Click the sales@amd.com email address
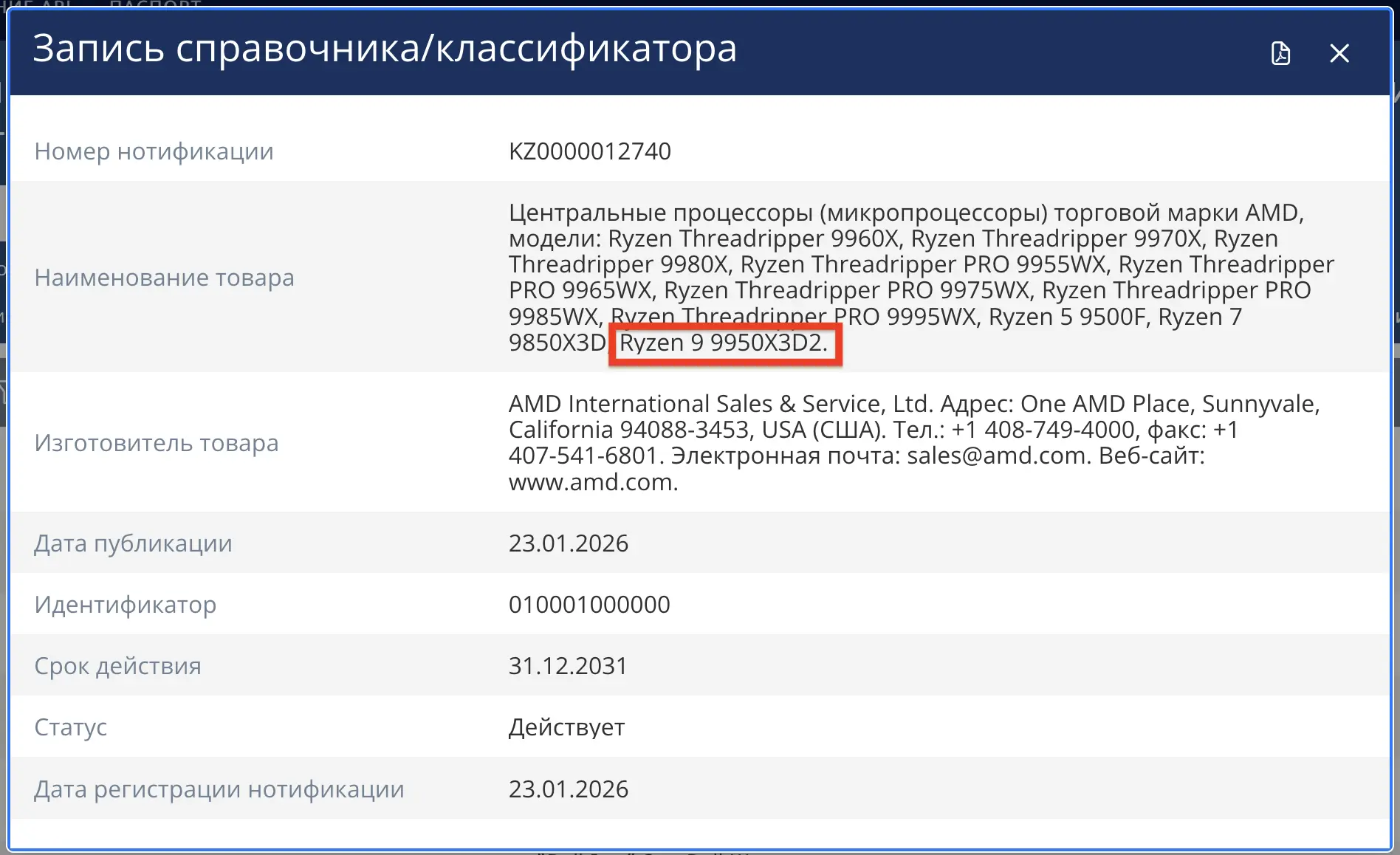1400x855 pixels. click(997, 456)
